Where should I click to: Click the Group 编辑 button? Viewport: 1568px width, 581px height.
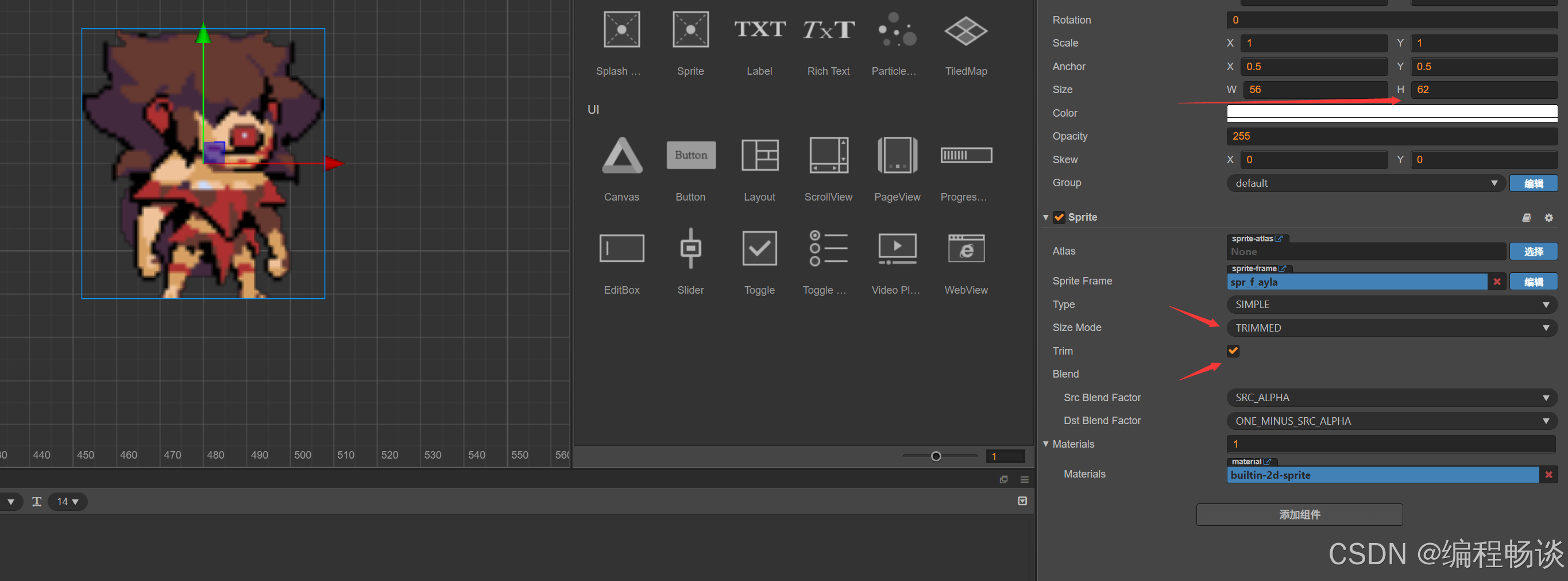[x=1533, y=183]
